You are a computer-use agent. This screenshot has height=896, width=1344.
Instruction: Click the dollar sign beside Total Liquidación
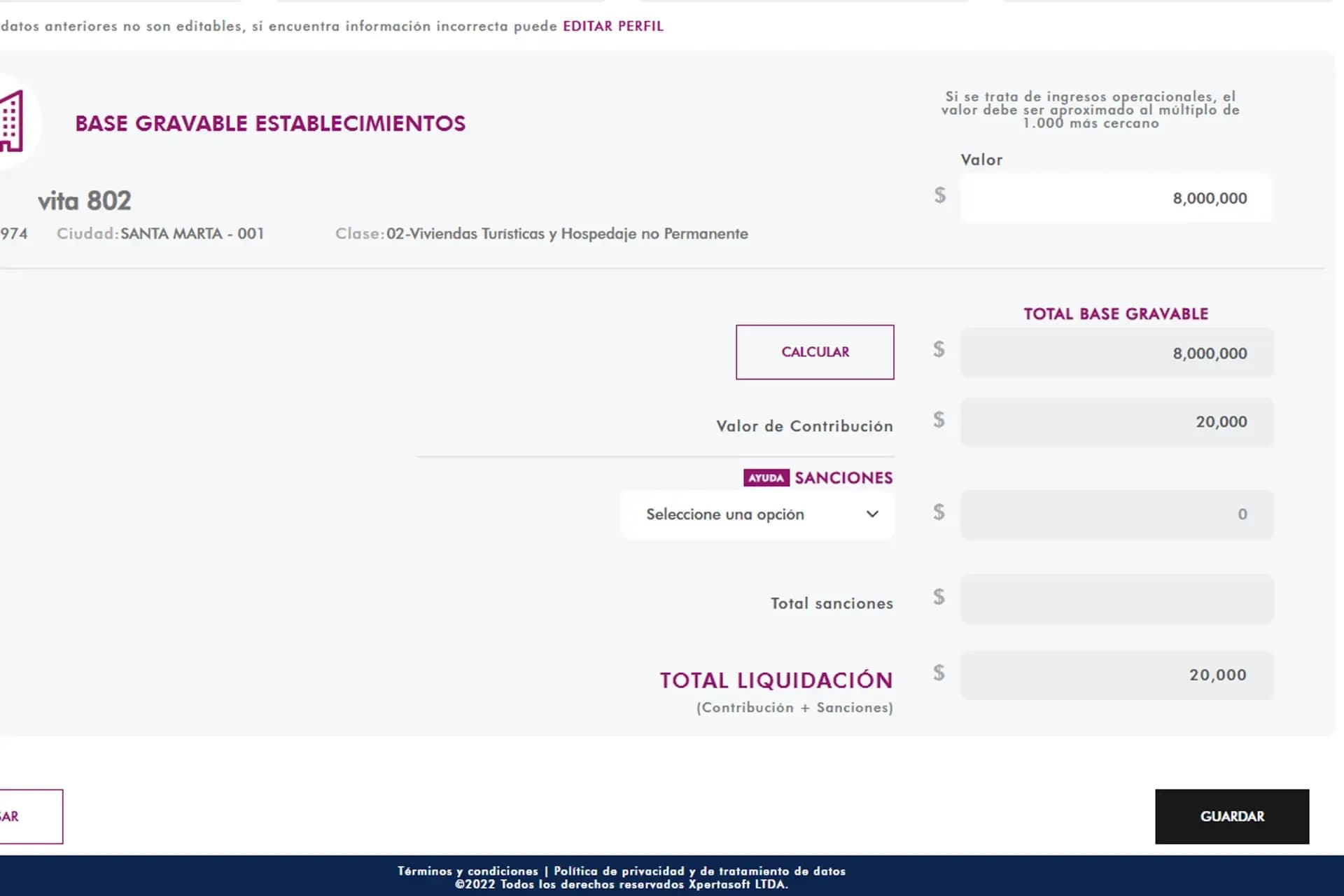coord(939,673)
